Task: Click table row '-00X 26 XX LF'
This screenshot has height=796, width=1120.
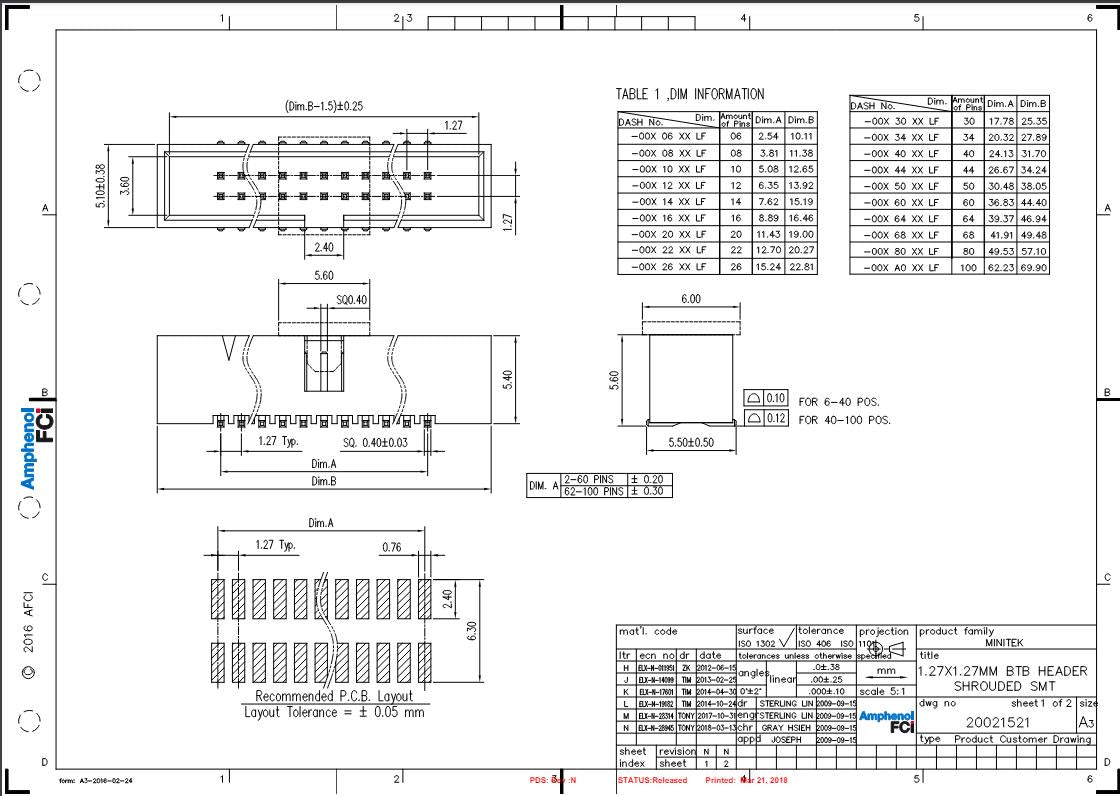Action: 717,267
